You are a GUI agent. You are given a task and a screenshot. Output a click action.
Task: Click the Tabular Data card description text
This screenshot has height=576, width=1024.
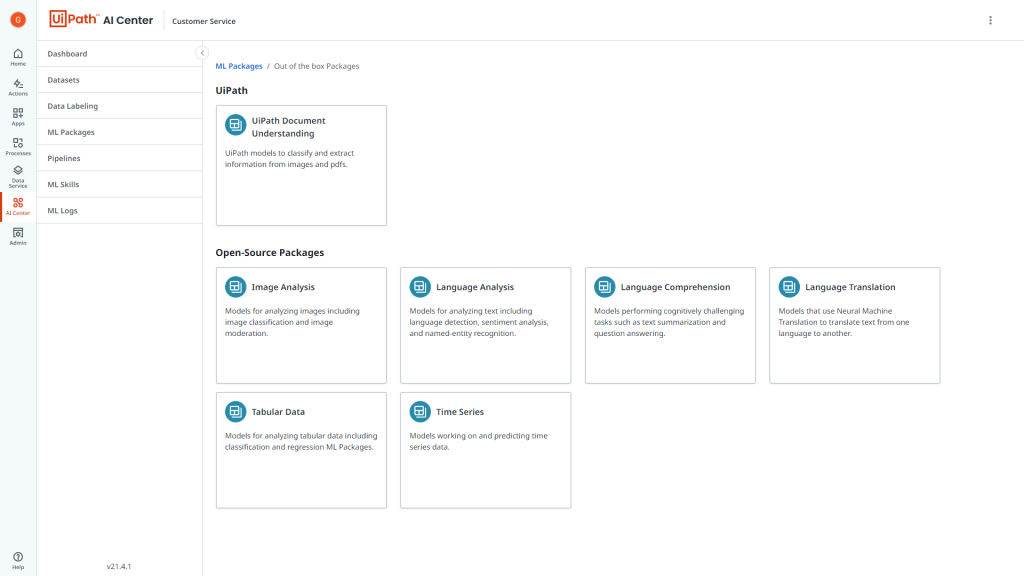coord(301,441)
